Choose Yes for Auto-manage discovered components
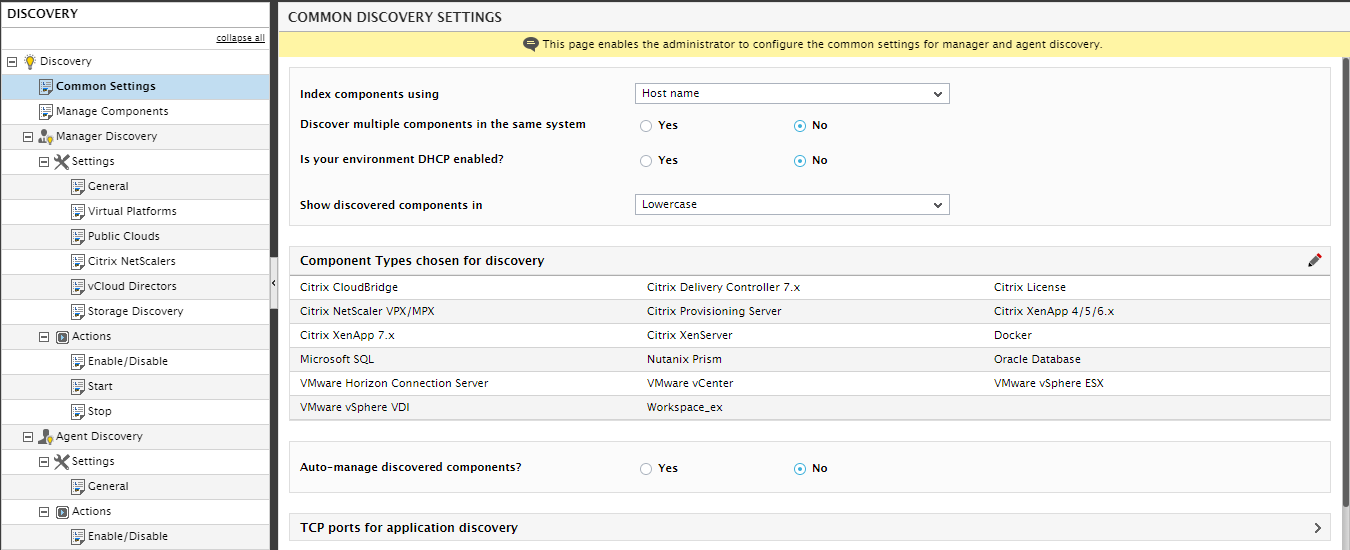Viewport: 1350px width, 550px height. pos(646,469)
